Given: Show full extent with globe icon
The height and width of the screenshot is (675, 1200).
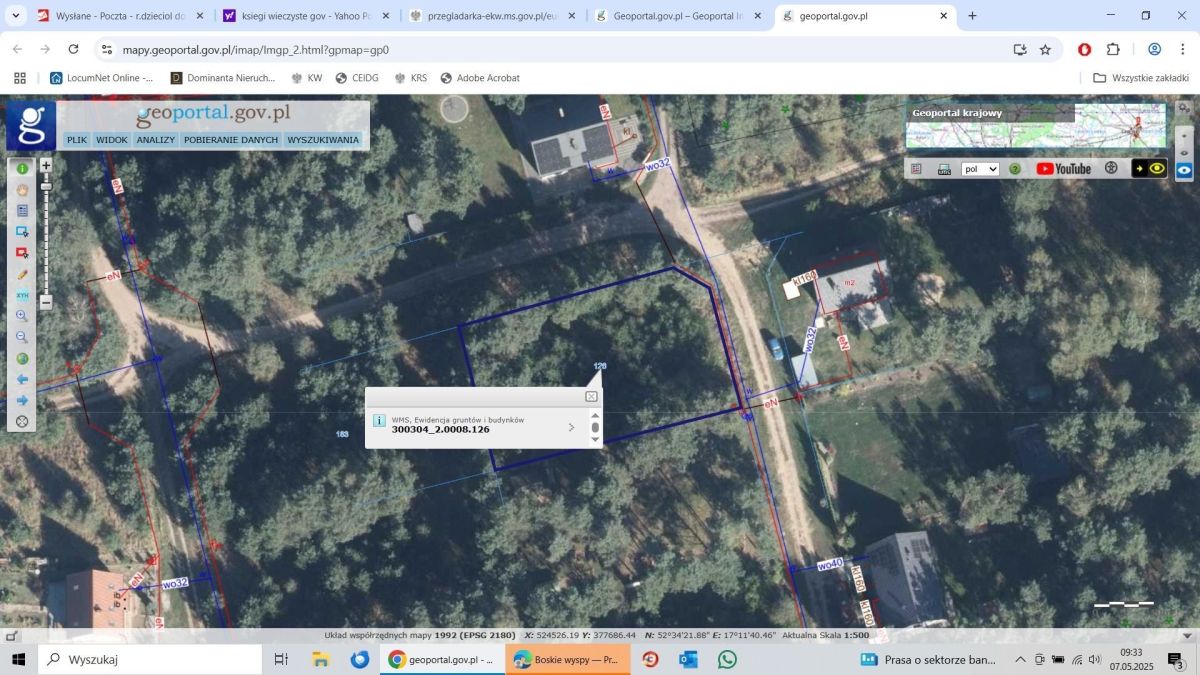Looking at the screenshot, I should click(22, 359).
